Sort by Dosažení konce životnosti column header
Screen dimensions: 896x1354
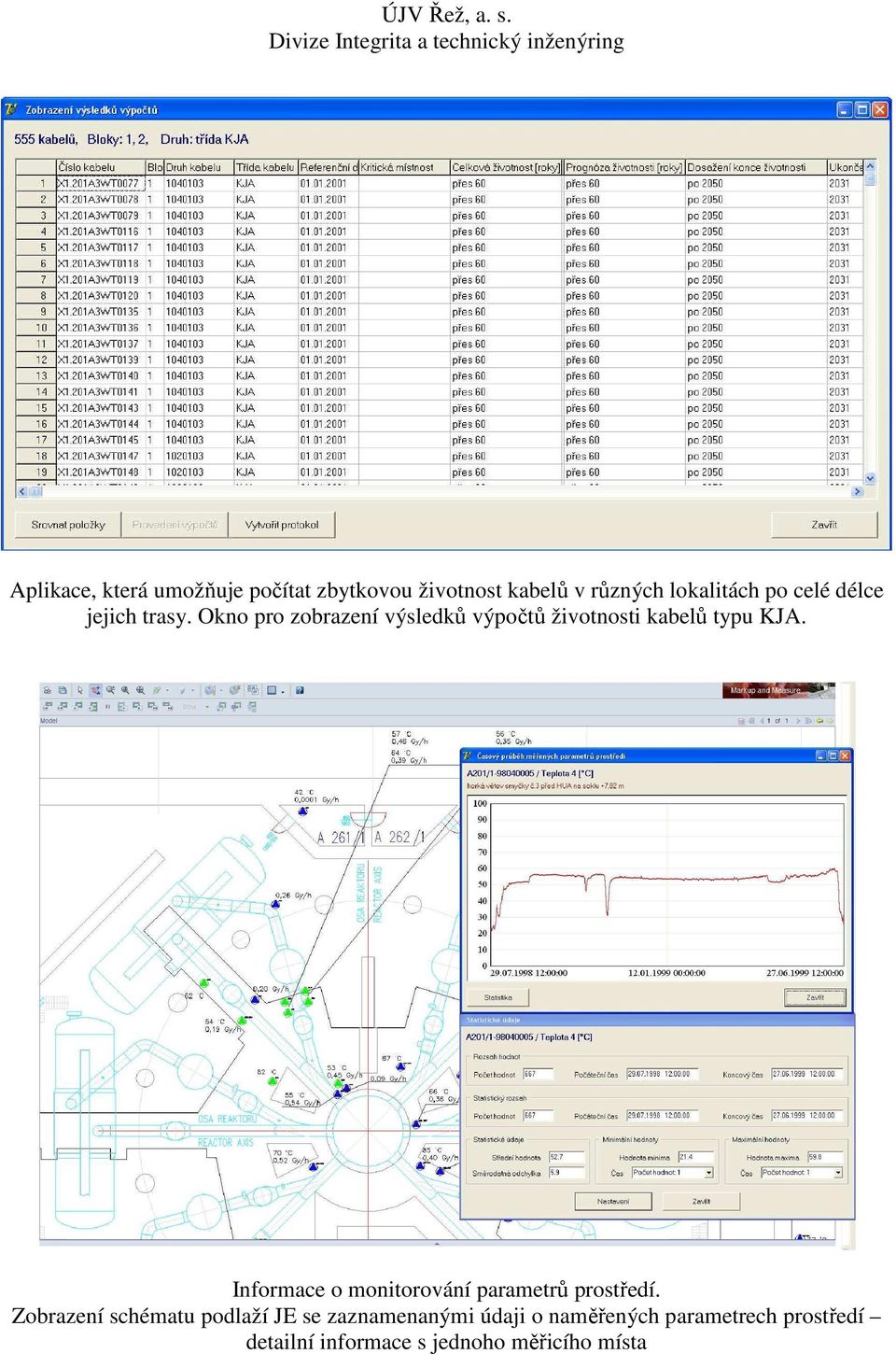tap(756, 168)
